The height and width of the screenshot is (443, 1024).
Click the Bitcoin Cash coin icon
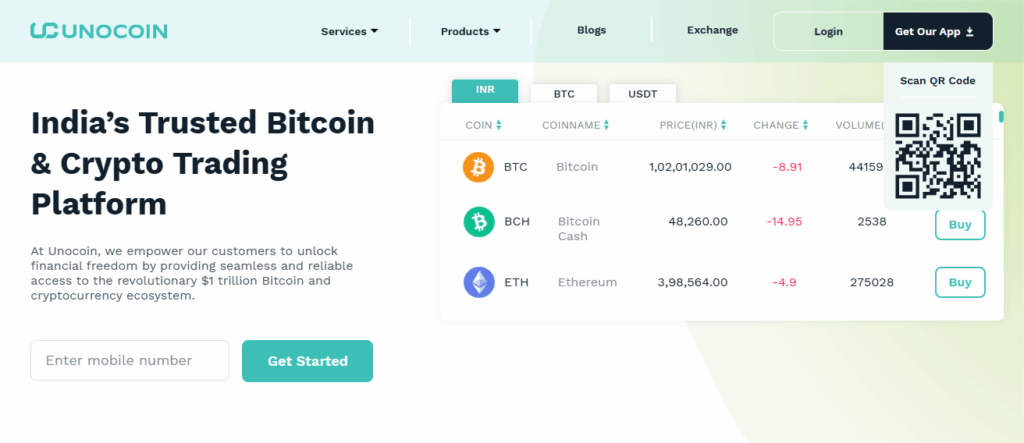(478, 222)
